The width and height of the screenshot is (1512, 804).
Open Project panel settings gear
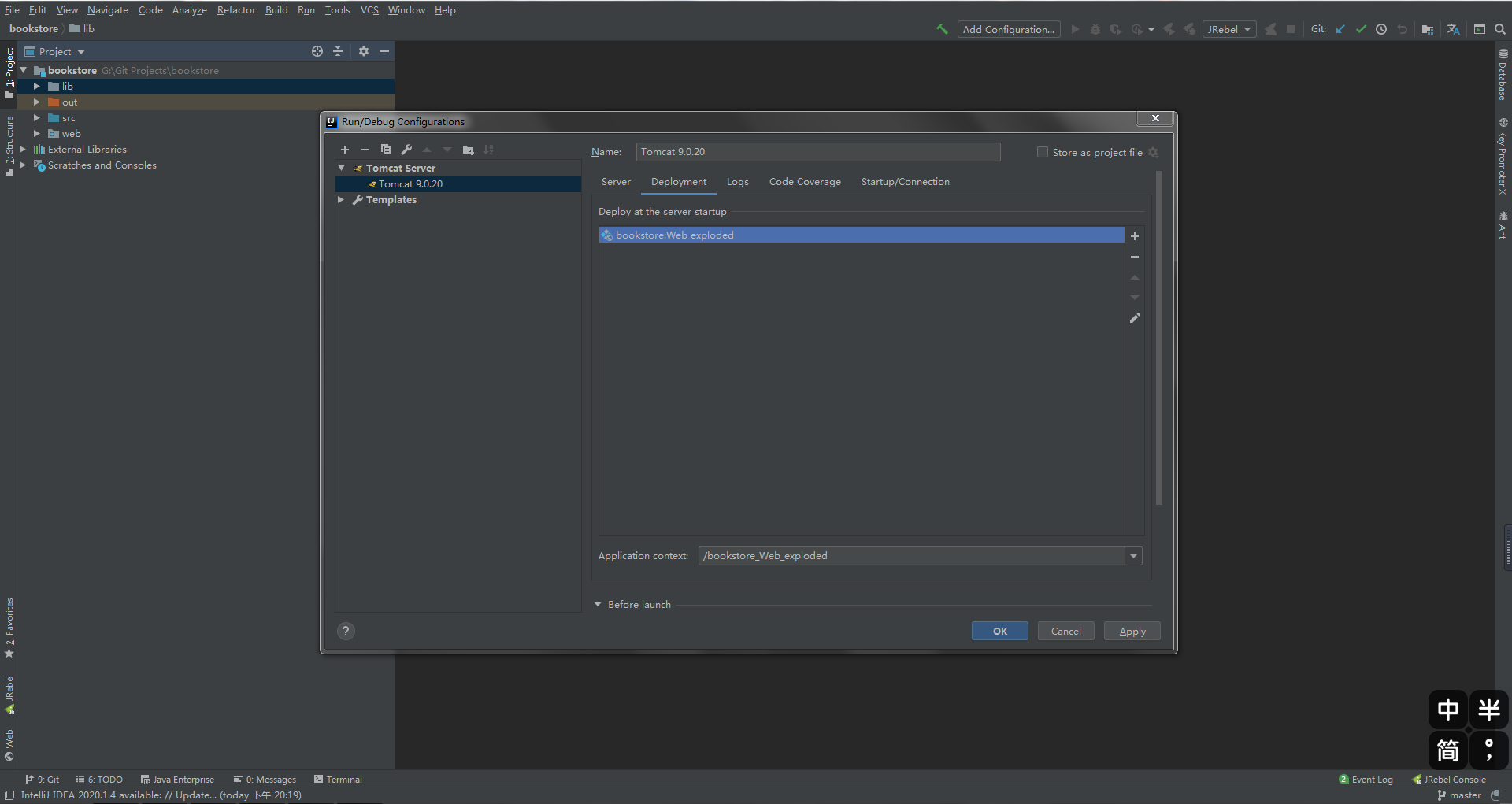pos(364,51)
